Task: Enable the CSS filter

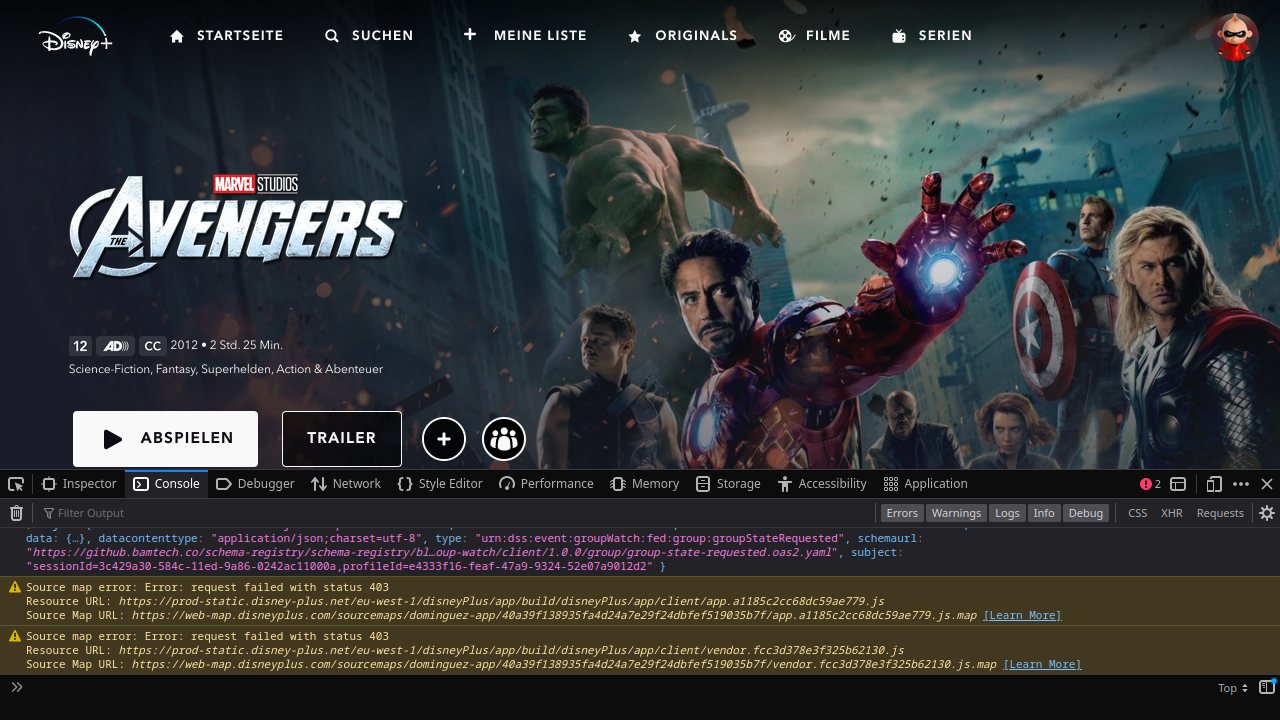Action: point(1138,513)
